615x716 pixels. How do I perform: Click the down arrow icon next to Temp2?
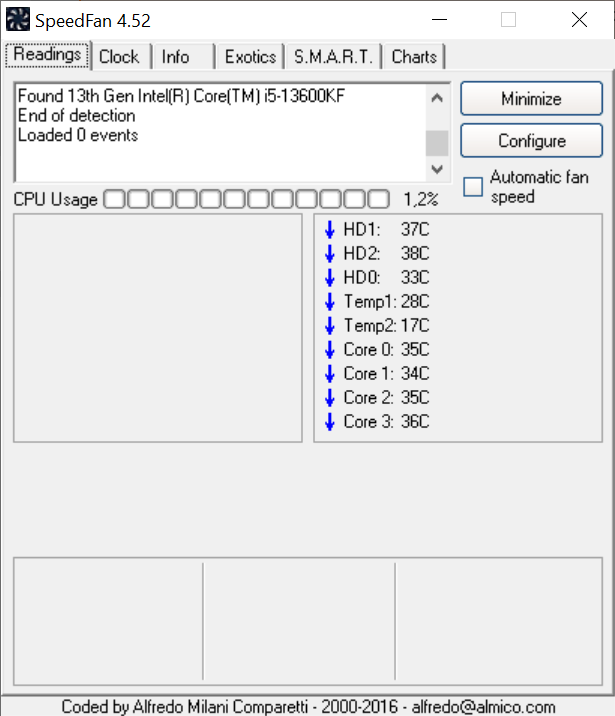(x=330, y=326)
